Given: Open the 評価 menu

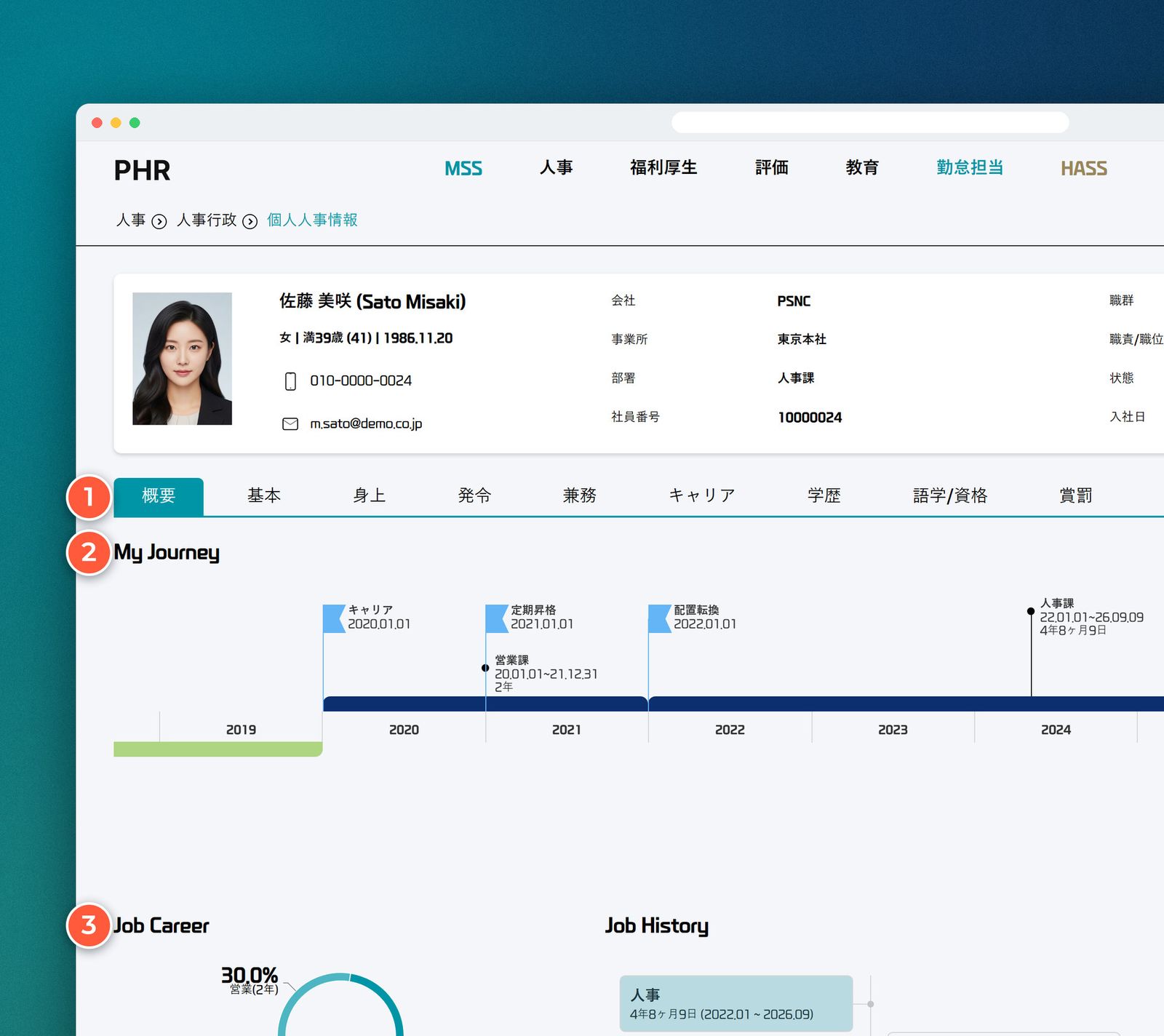Looking at the screenshot, I should click(x=772, y=167).
